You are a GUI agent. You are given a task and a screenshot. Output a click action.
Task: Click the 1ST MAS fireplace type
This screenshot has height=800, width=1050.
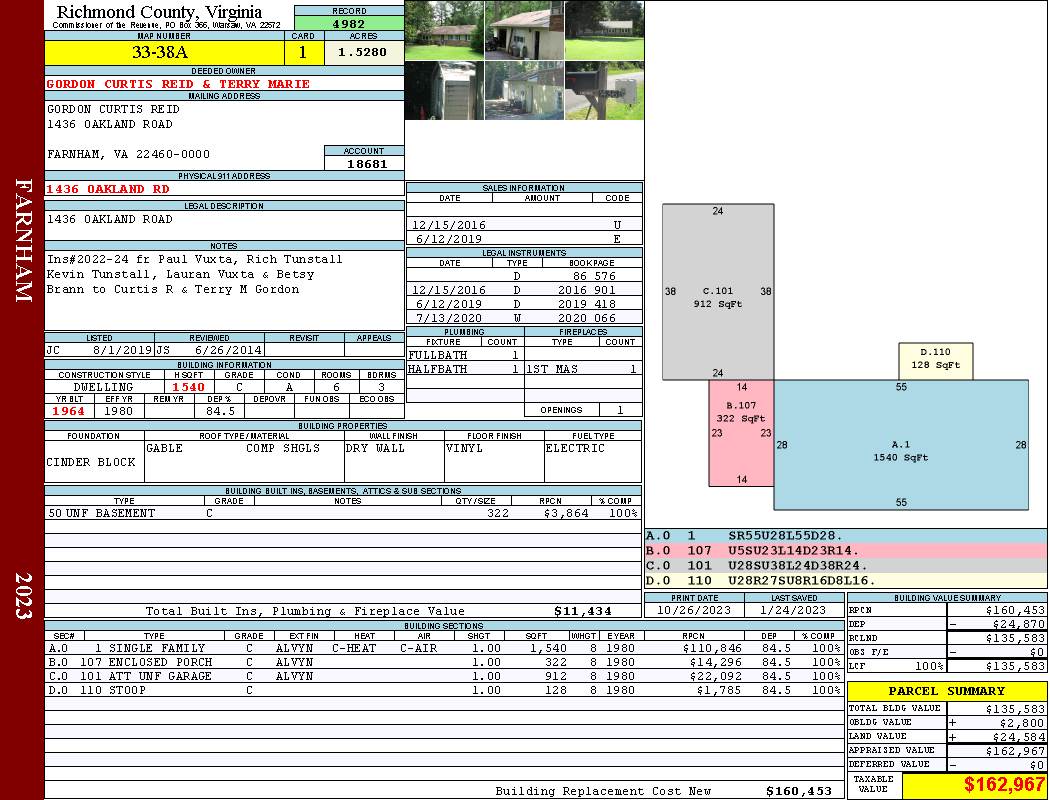coord(552,369)
